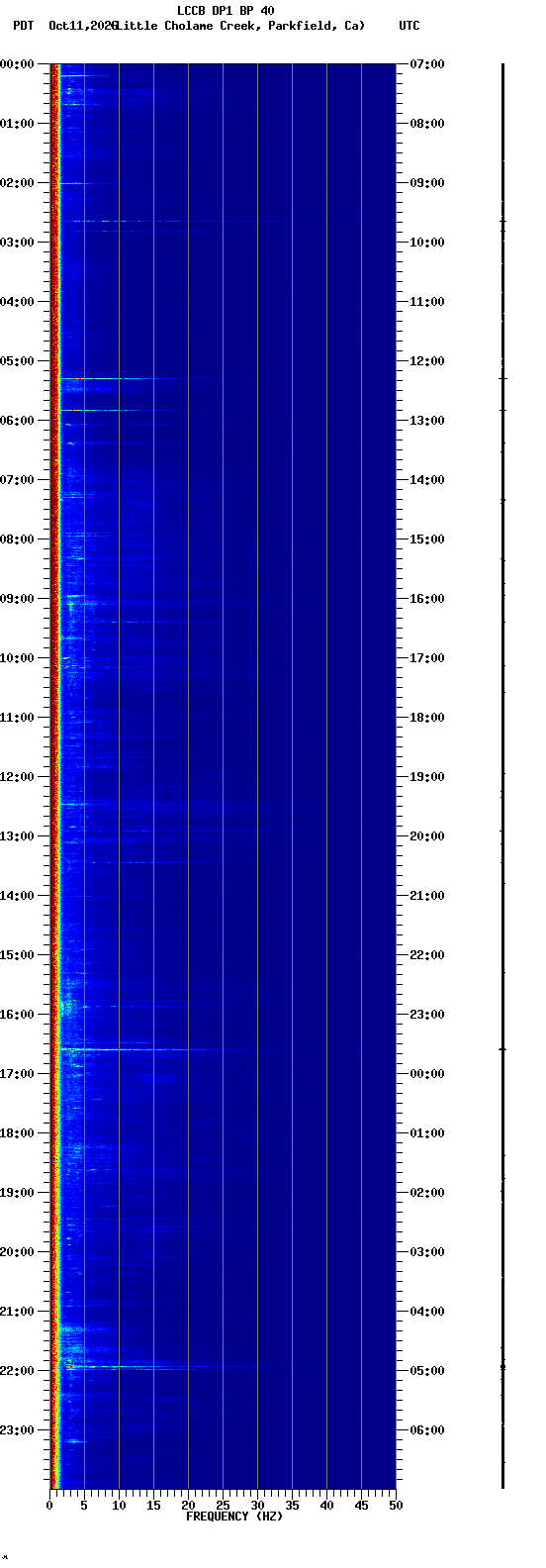
Task: Click the 'Little Cholame Creek, Parkfield, Ca)' location text
Action: [x=240, y=26]
